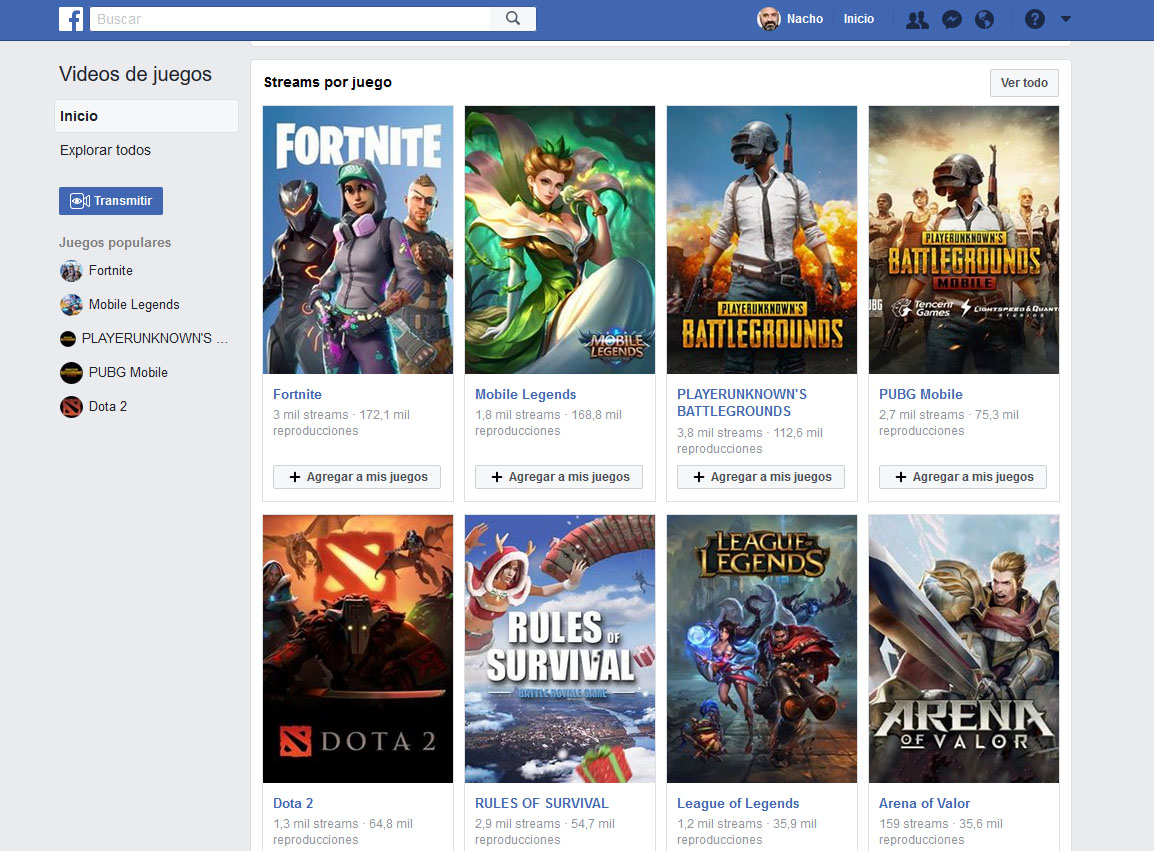Click the Dota 2 sidebar icon
Screen dimensions: 1154x851
coord(71,406)
